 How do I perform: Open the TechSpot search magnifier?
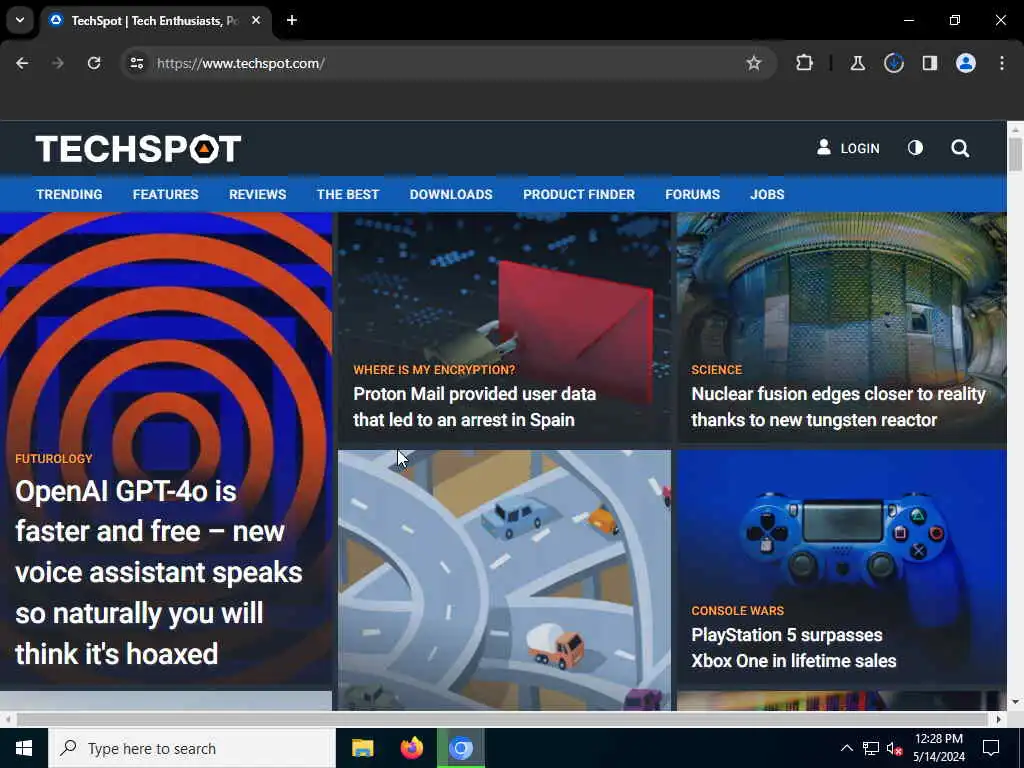(960, 148)
